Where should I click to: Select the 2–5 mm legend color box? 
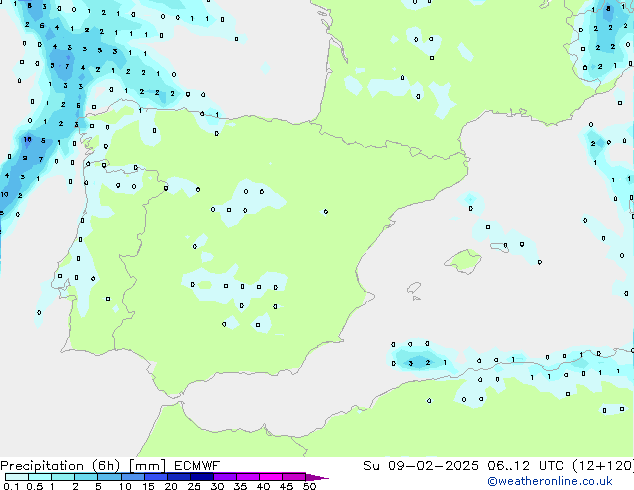point(86,477)
